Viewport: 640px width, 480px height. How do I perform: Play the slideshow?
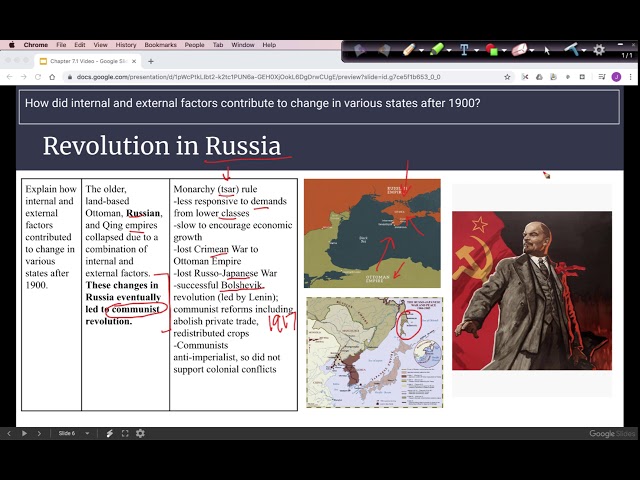[x=24, y=433]
